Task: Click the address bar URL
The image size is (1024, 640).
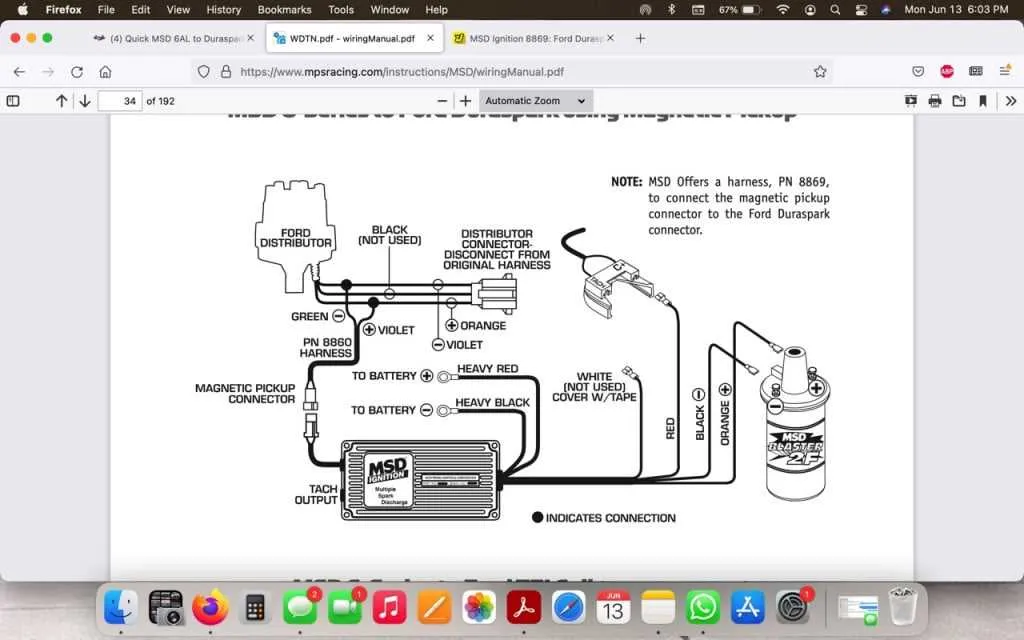Action: [402, 72]
